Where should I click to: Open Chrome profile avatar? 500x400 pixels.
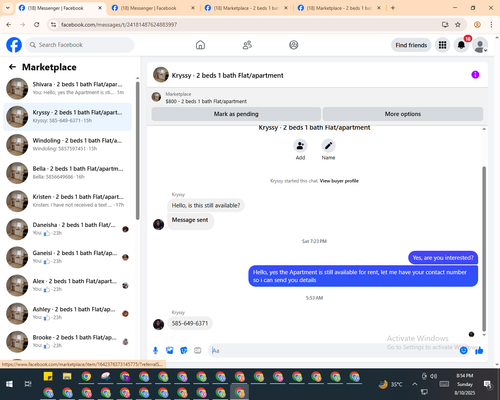coord(477,24)
